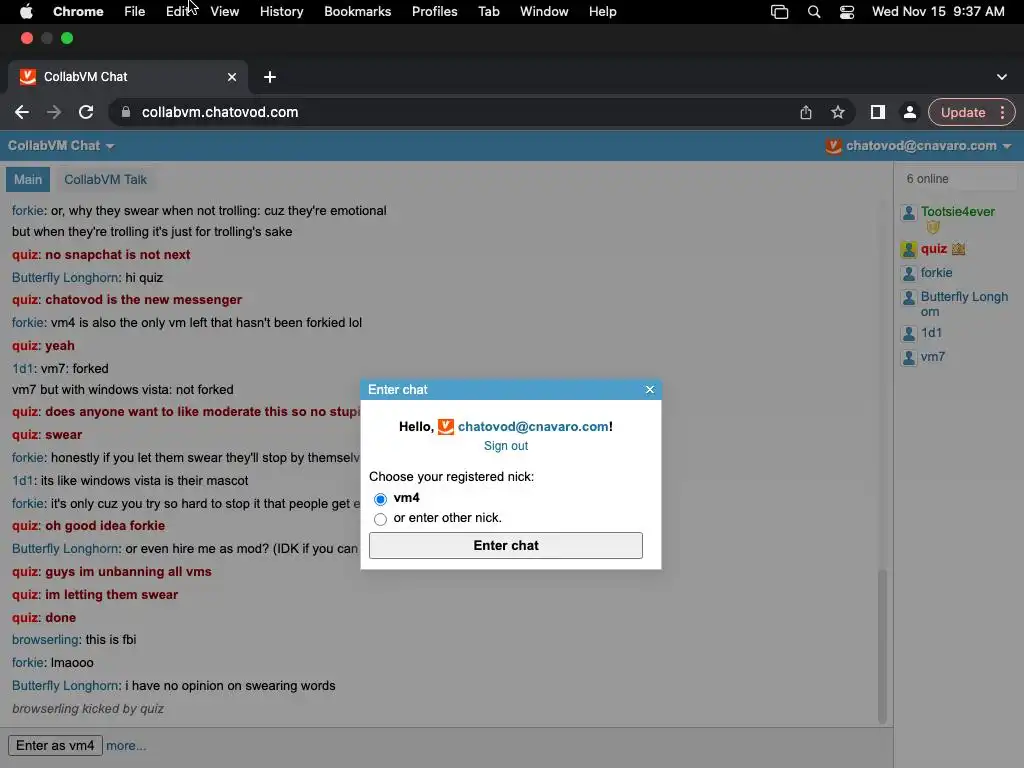
Task: Open the 'more...' link beside Enter as vm4
Action: (x=126, y=746)
